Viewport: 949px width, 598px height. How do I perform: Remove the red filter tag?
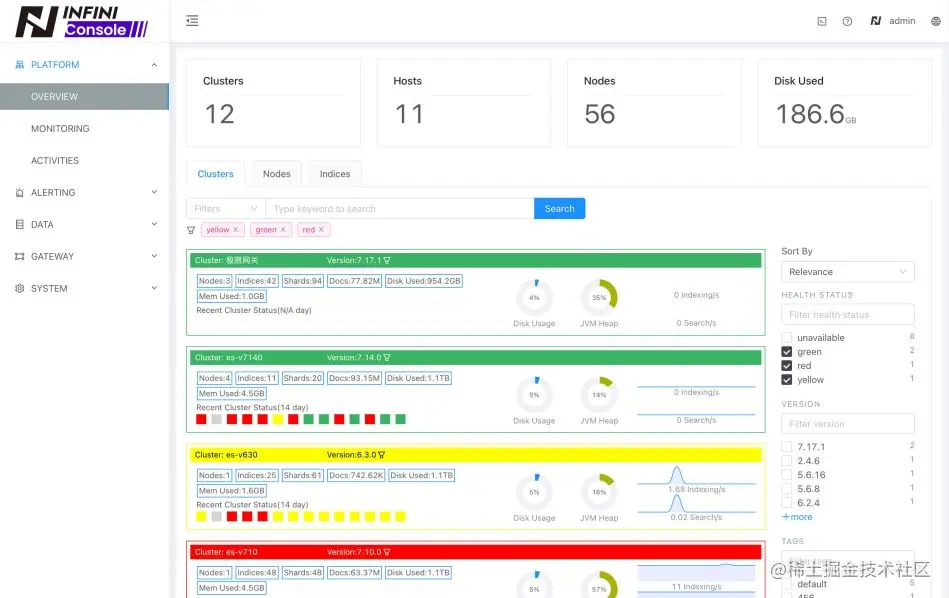(321, 229)
